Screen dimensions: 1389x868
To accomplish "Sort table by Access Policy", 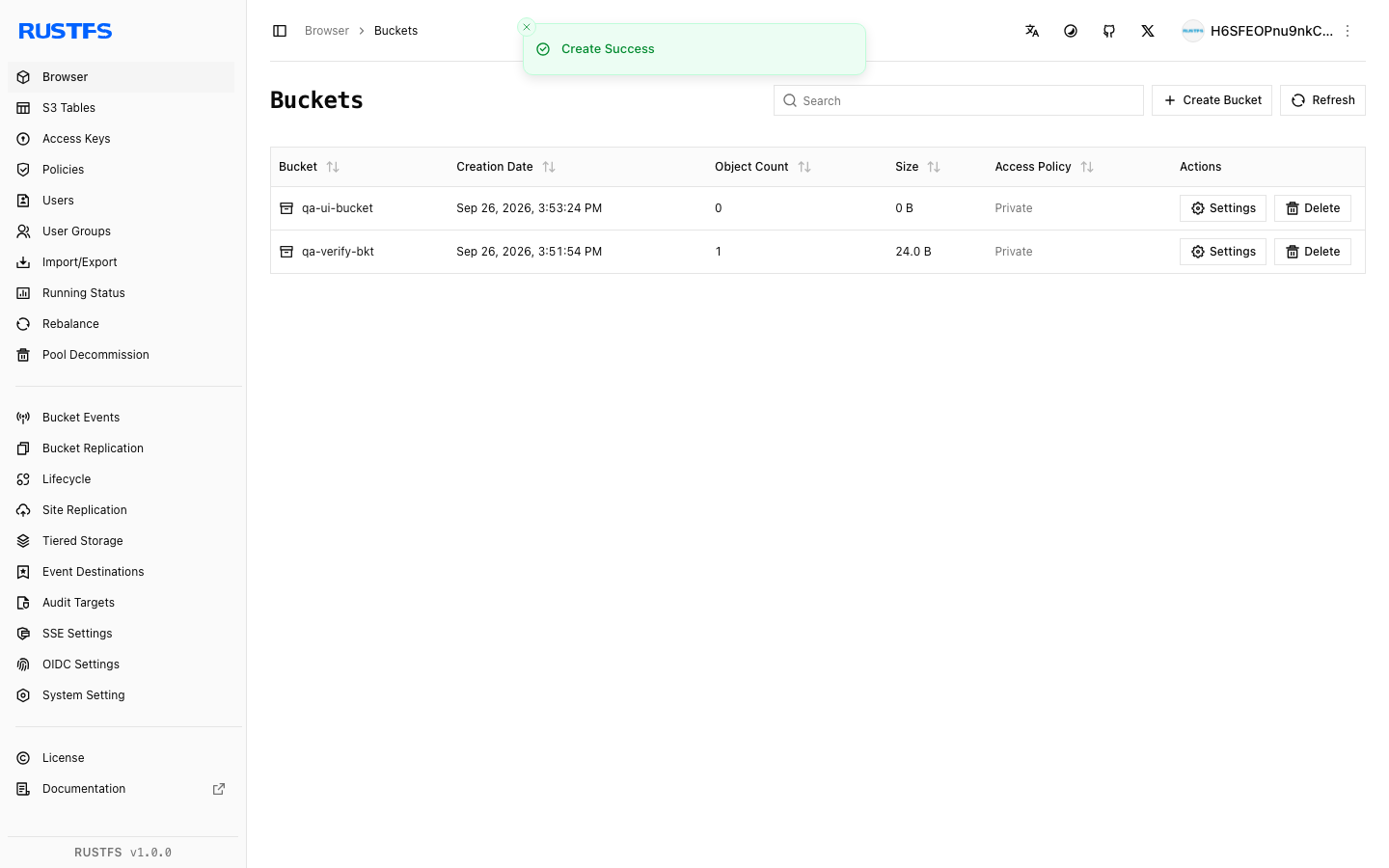I will [1087, 167].
